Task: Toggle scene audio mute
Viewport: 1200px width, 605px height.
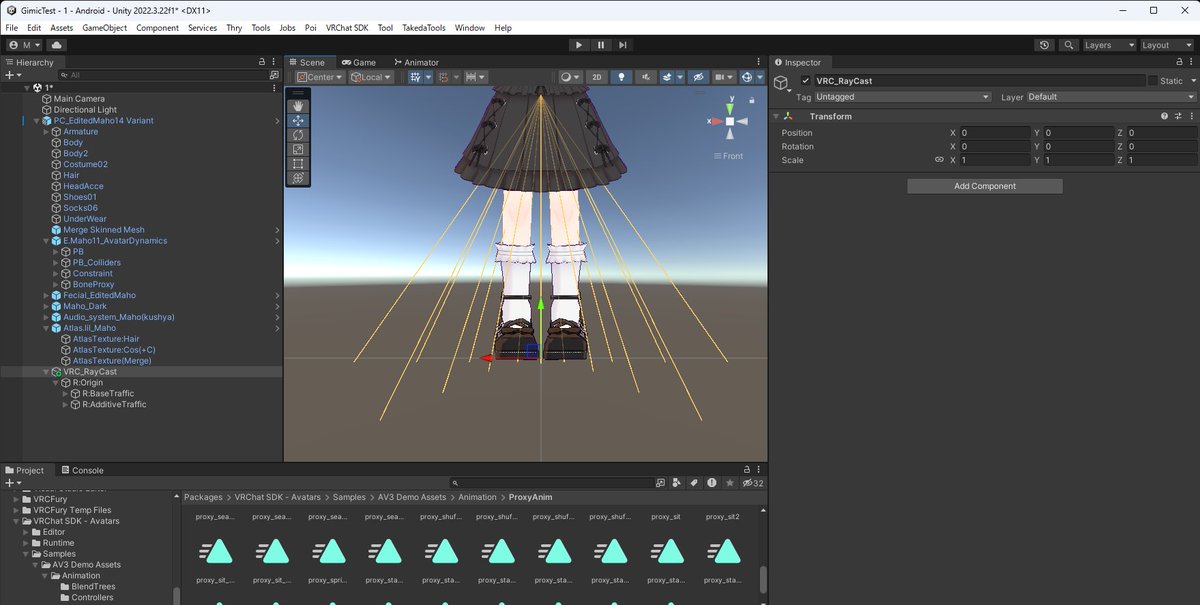Action: point(647,77)
